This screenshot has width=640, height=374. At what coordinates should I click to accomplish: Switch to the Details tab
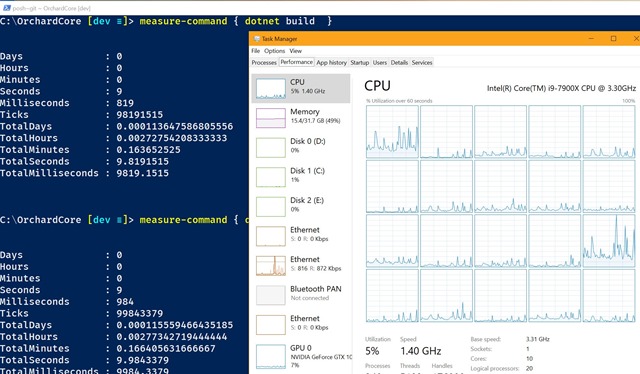tap(399, 62)
